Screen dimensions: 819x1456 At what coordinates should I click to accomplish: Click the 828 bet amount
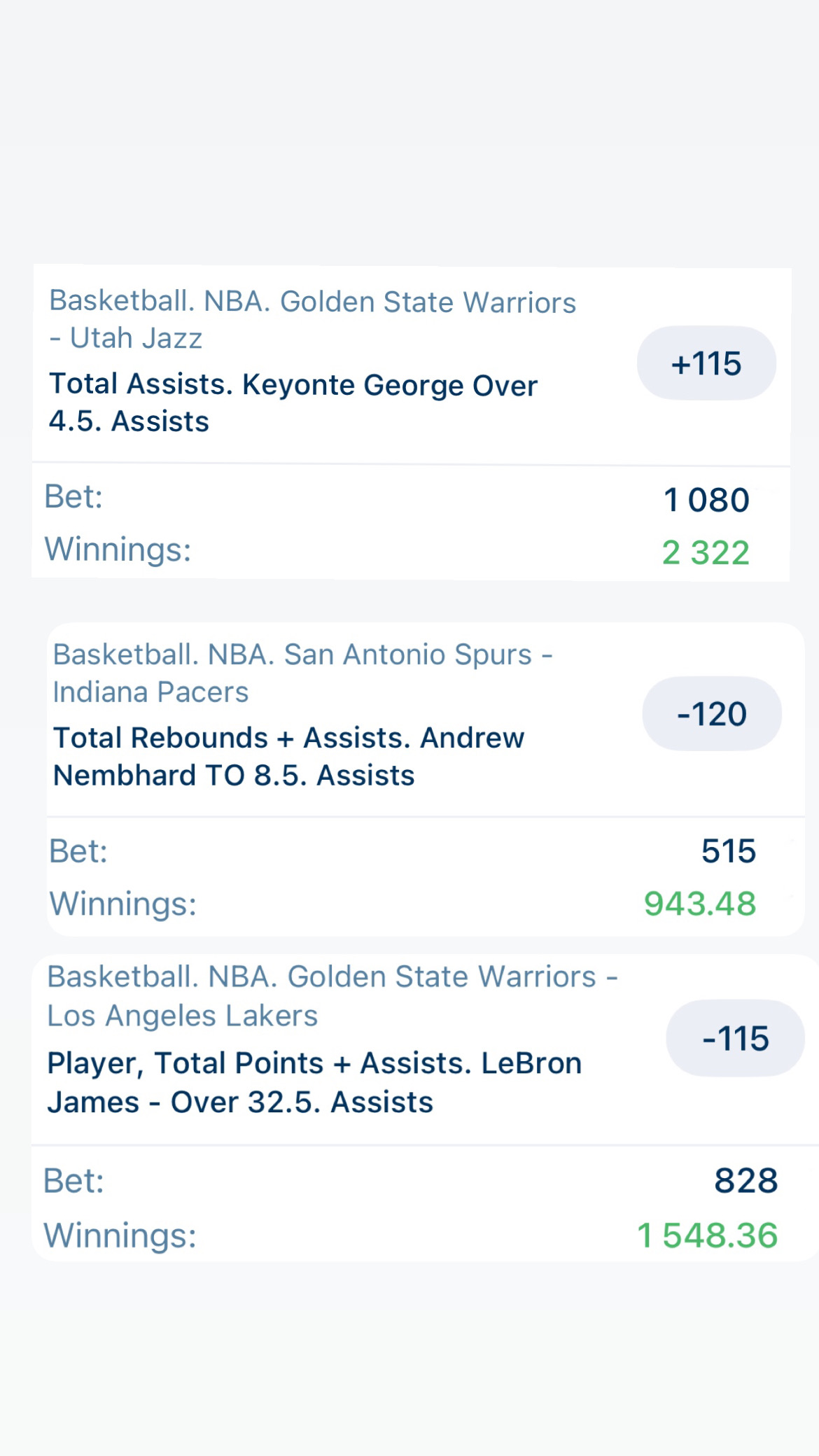745,1181
